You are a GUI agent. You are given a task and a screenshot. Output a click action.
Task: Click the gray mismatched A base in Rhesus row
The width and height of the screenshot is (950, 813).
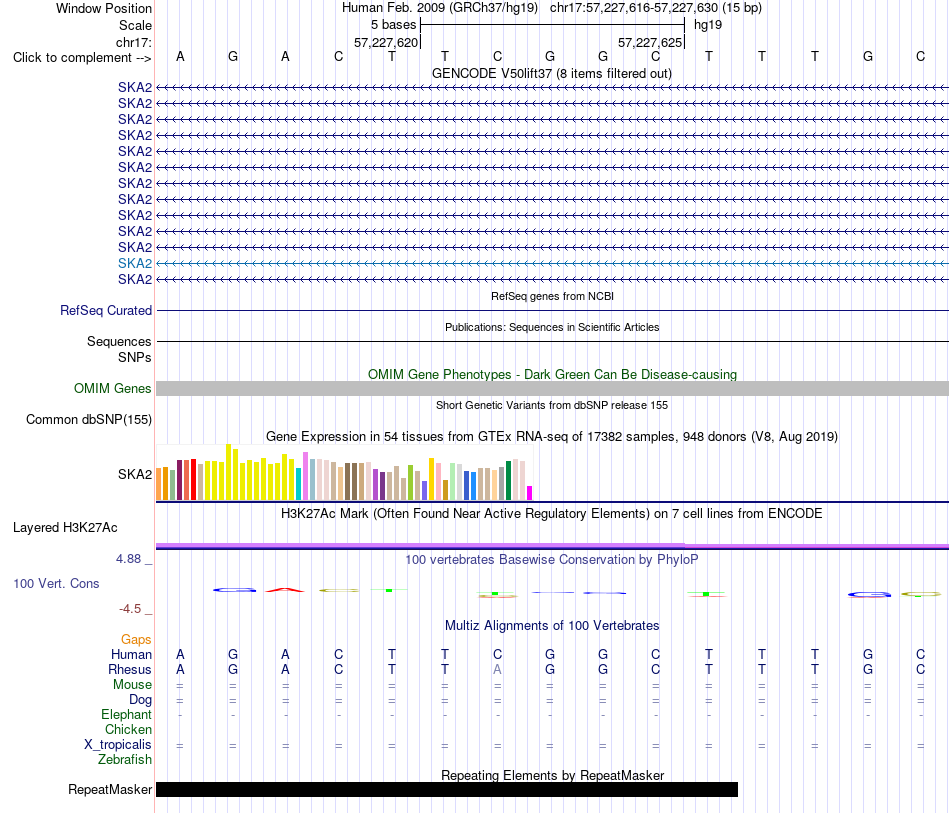pyautogui.click(x=497, y=669)
